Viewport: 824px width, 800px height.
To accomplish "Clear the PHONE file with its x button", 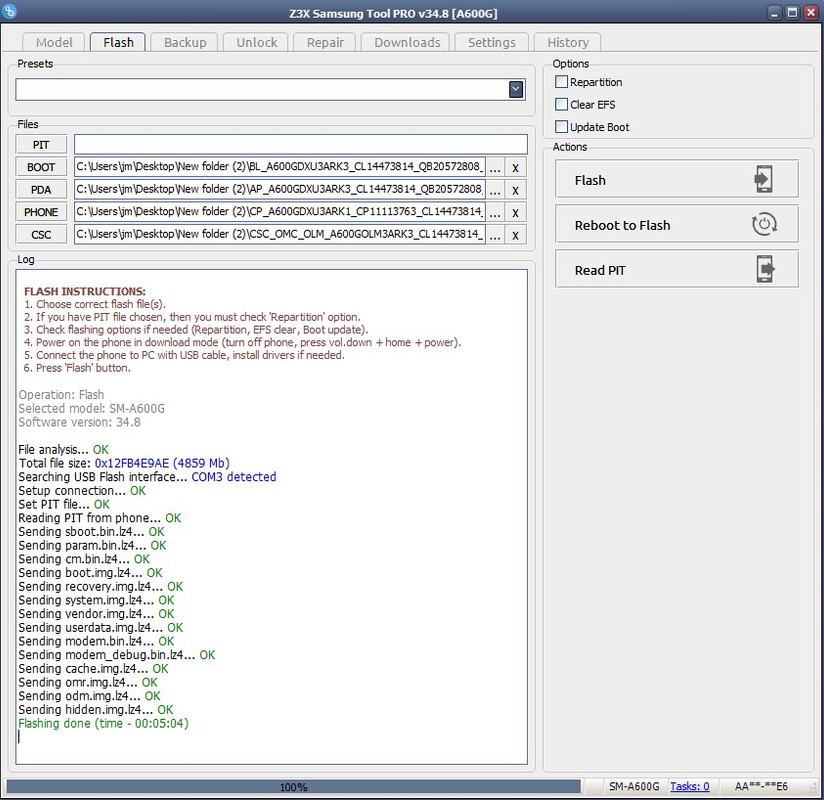I will (515, 213).
